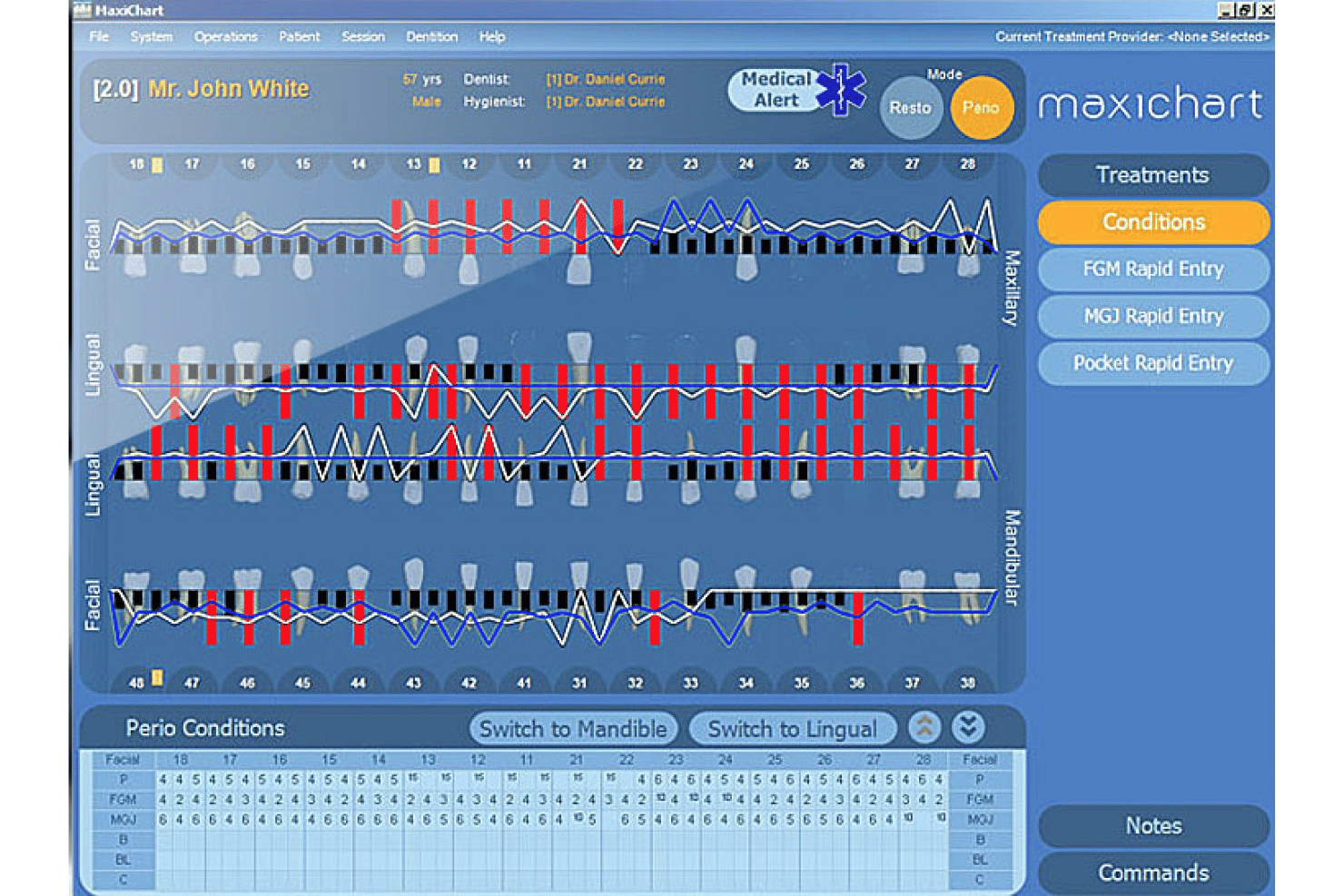Viewport: 1344px width, 896px height.
Task: Open the Treatments panel
Action: pos(1152,175)
